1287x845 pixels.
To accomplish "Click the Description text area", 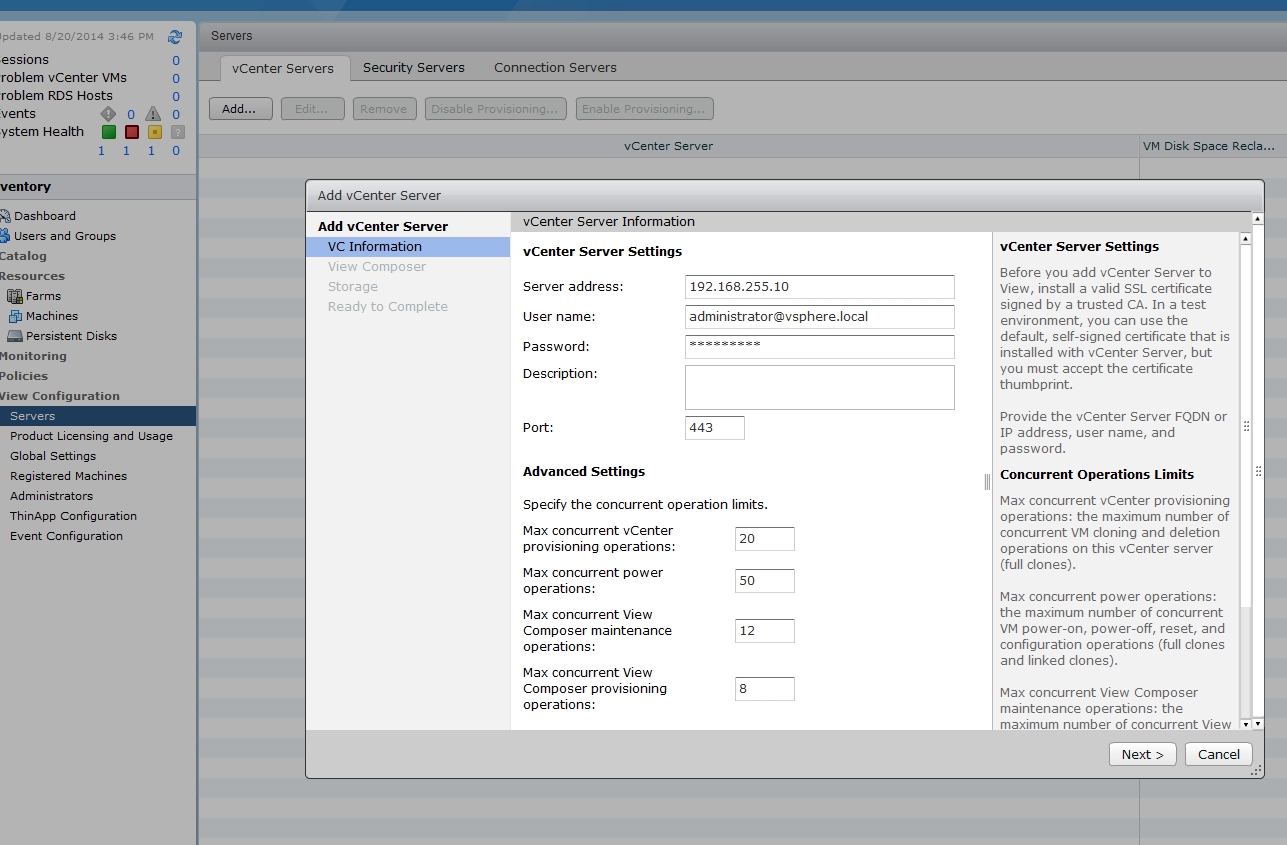I will [x=819, y=387].
